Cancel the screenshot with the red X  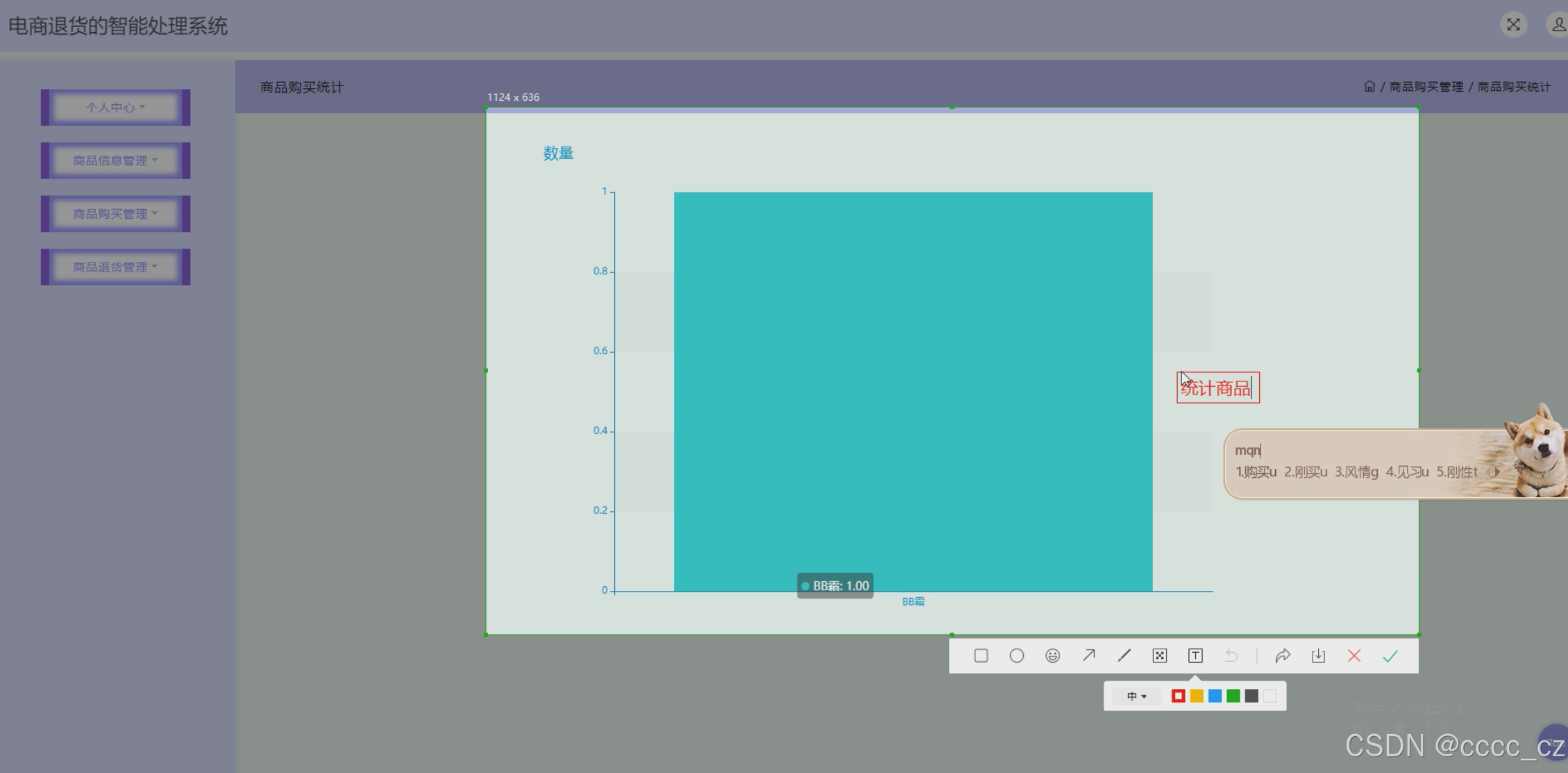[x=1354, y=656]
